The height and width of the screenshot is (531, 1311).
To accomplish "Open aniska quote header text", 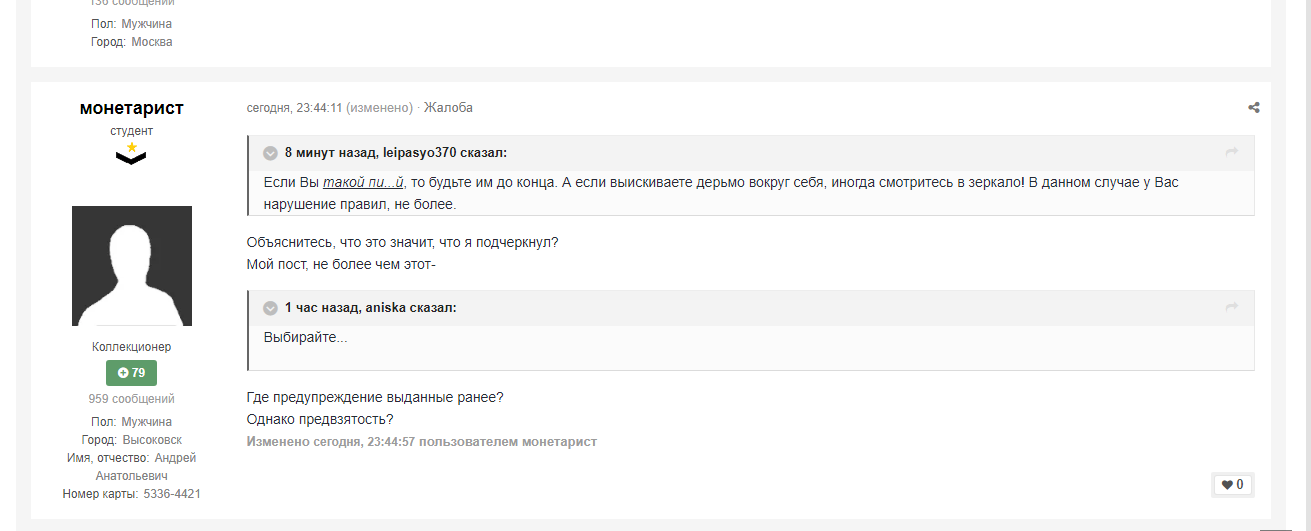I will coord(371,308).
